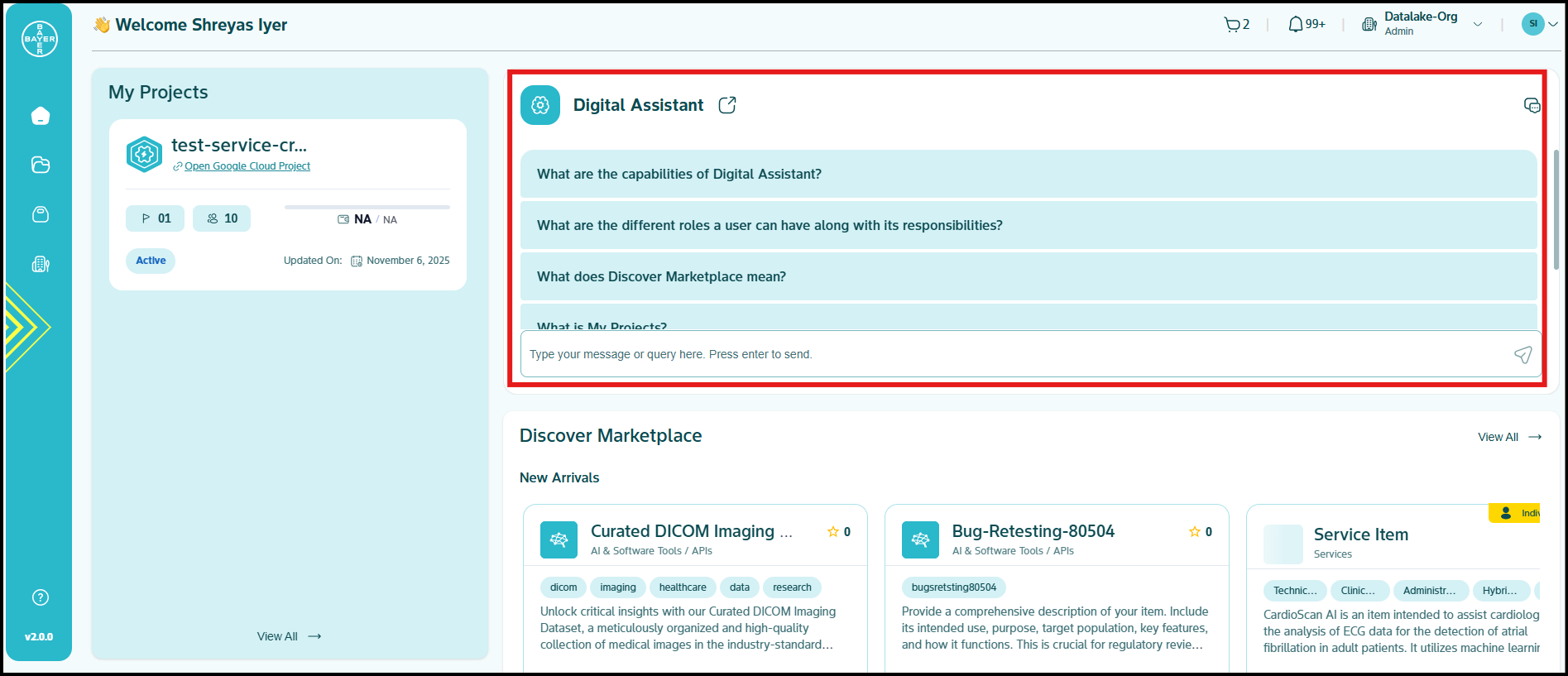Open the folders icon in sidebar
Viewport: 1568px width, 676px height.
click(x=40, y=165)
